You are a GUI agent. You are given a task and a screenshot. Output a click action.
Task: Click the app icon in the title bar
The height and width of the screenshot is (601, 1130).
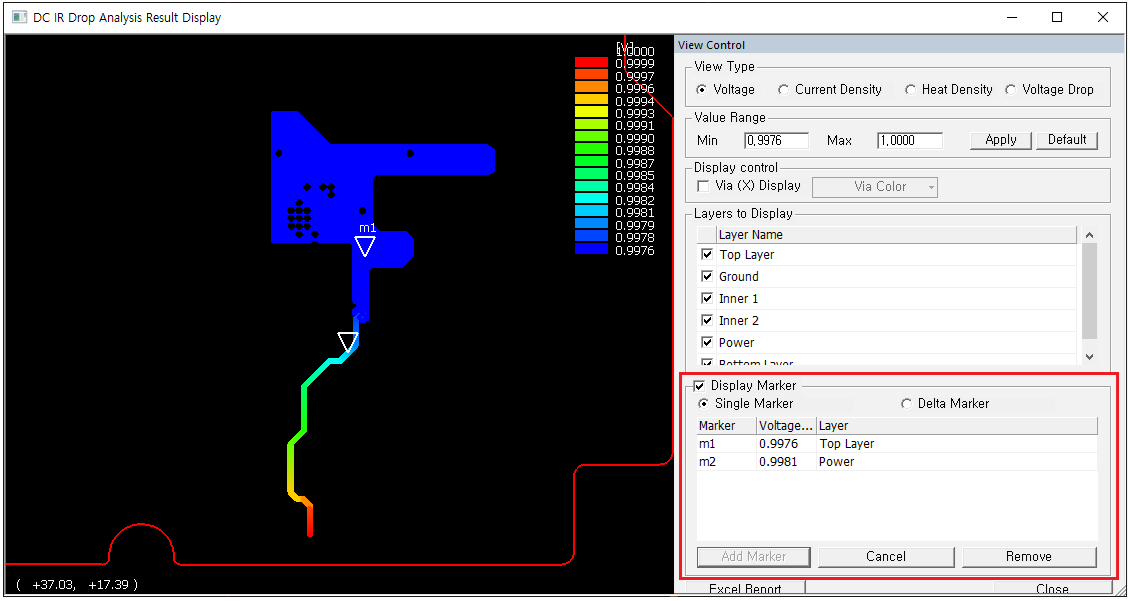click(x=19, y=17)
